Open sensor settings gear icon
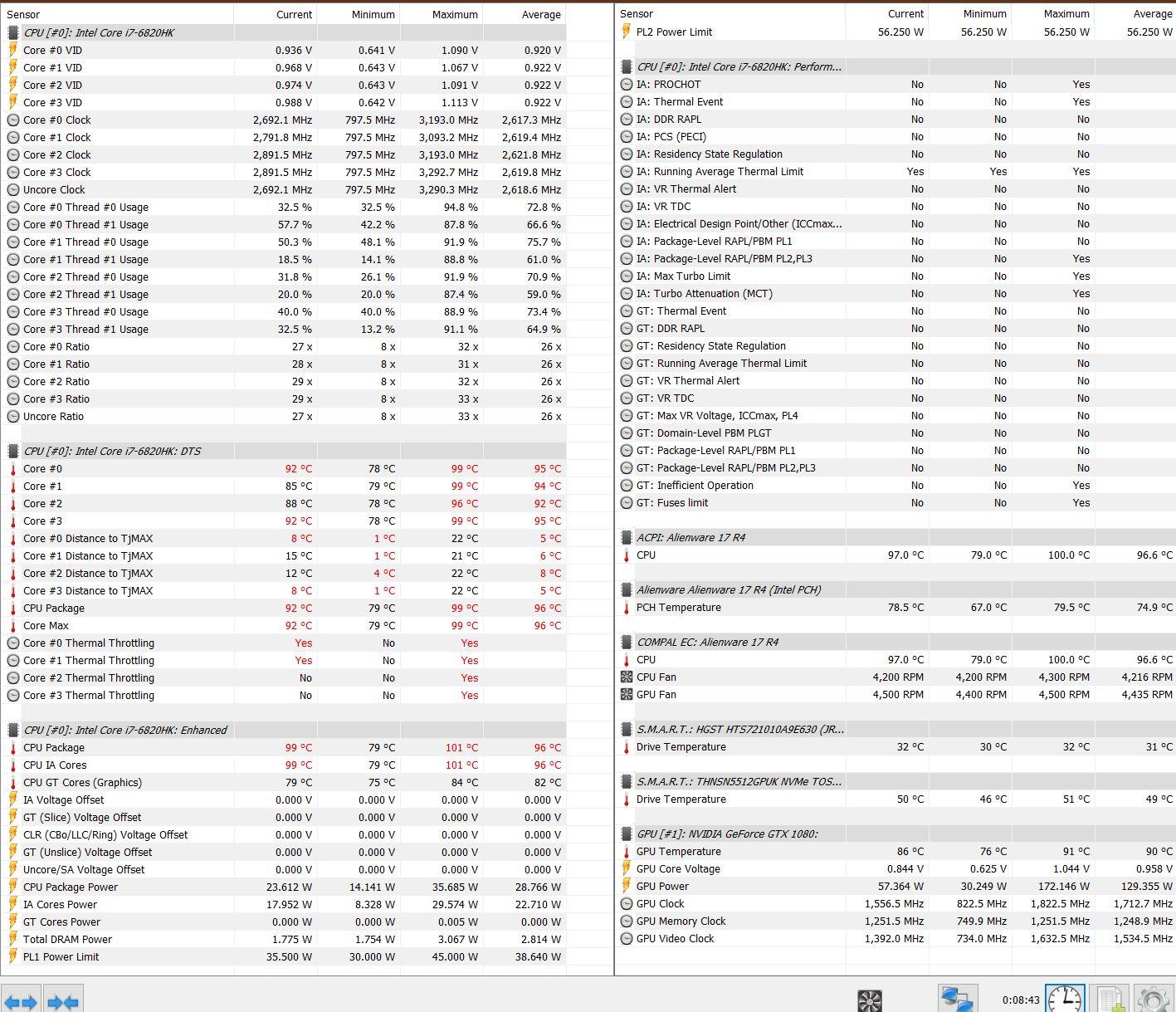The image size is (1176, 1012). point(1153,999)
